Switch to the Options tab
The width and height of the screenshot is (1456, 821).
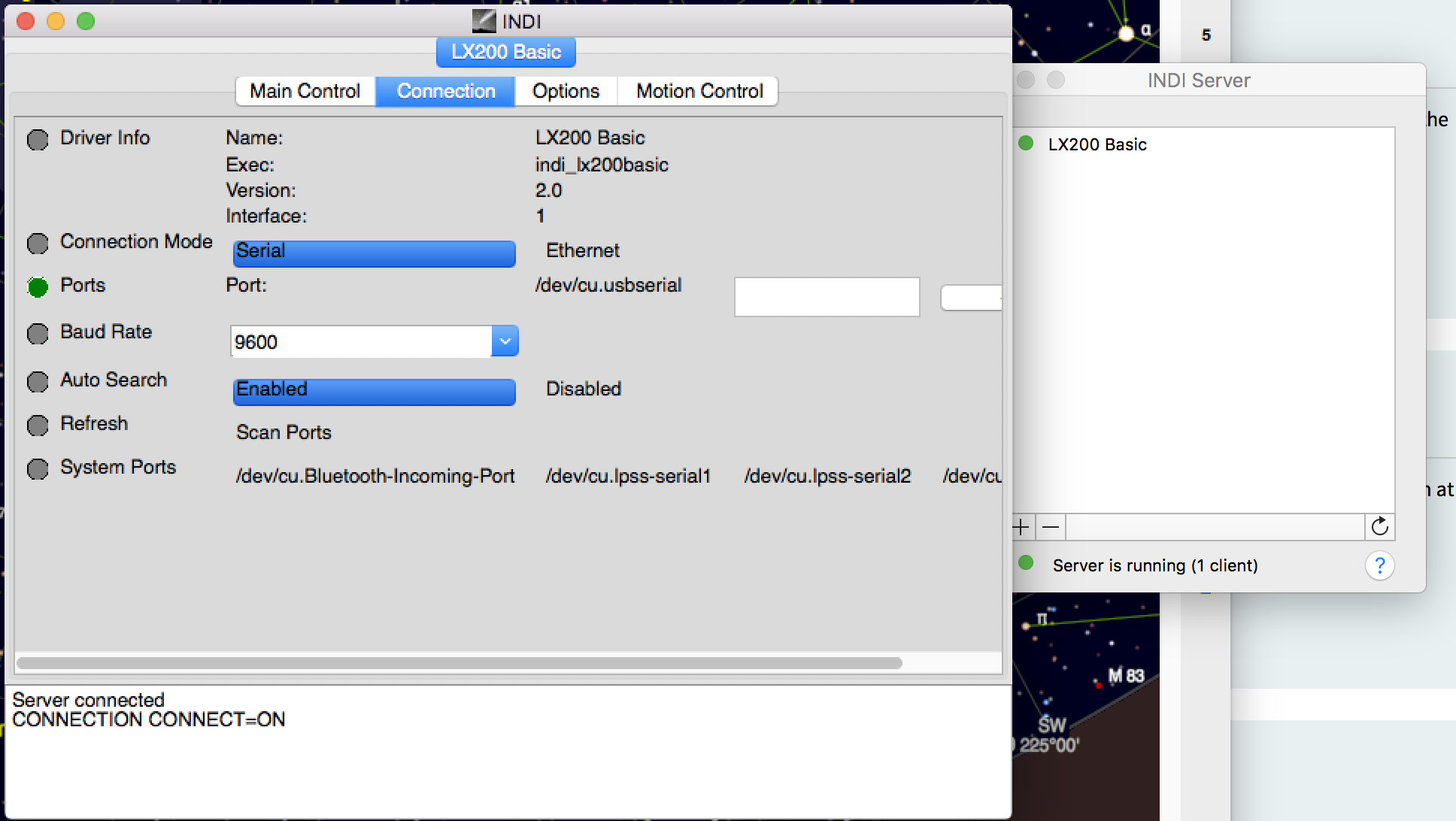[566, 91]
